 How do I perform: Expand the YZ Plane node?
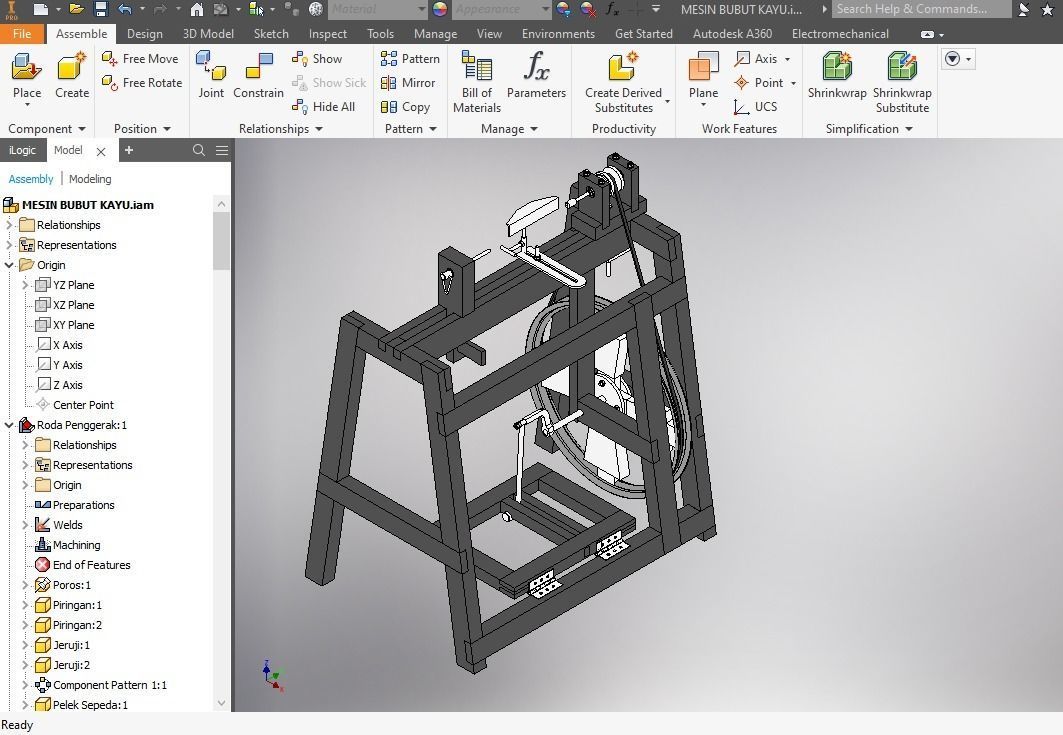click(26, 285)
